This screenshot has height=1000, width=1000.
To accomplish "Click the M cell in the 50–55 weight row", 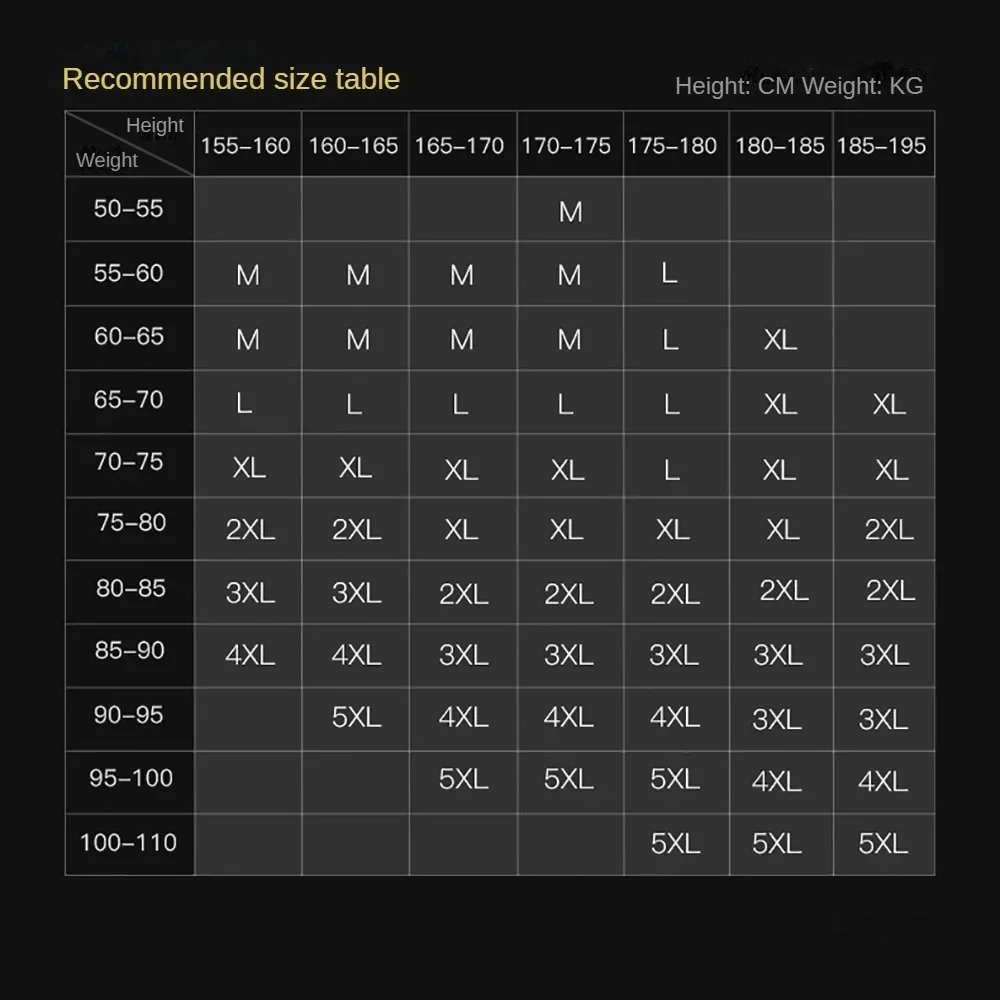I will (x=570, y=211).
